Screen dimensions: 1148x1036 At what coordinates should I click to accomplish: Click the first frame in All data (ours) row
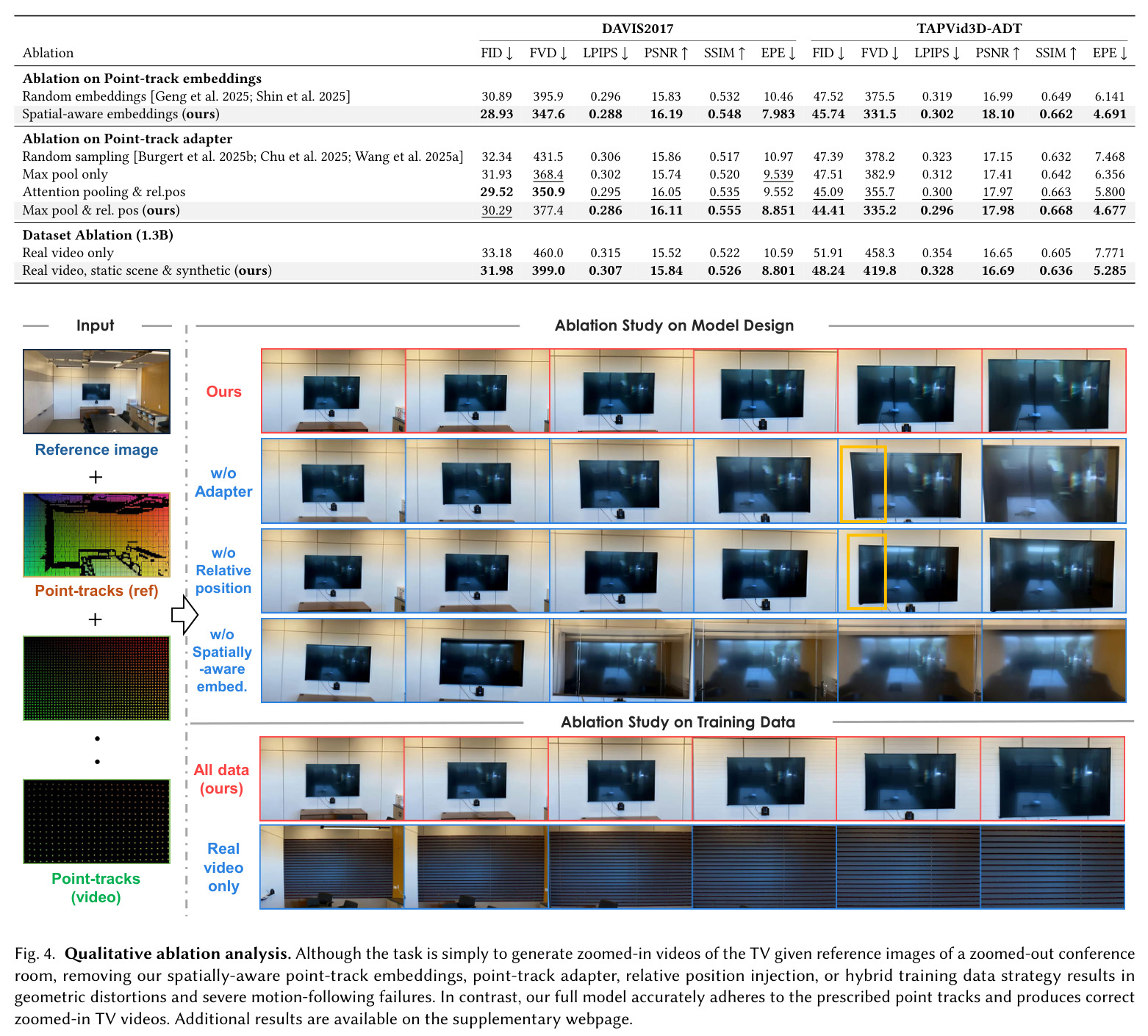(x=332, y=779)
